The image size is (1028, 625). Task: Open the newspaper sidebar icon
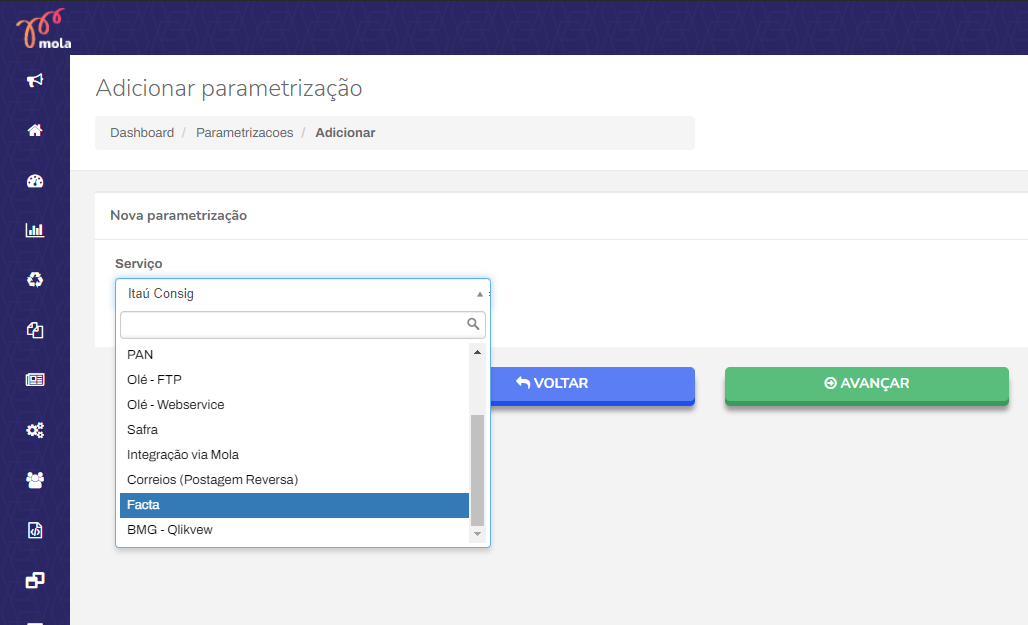point(35,380)
